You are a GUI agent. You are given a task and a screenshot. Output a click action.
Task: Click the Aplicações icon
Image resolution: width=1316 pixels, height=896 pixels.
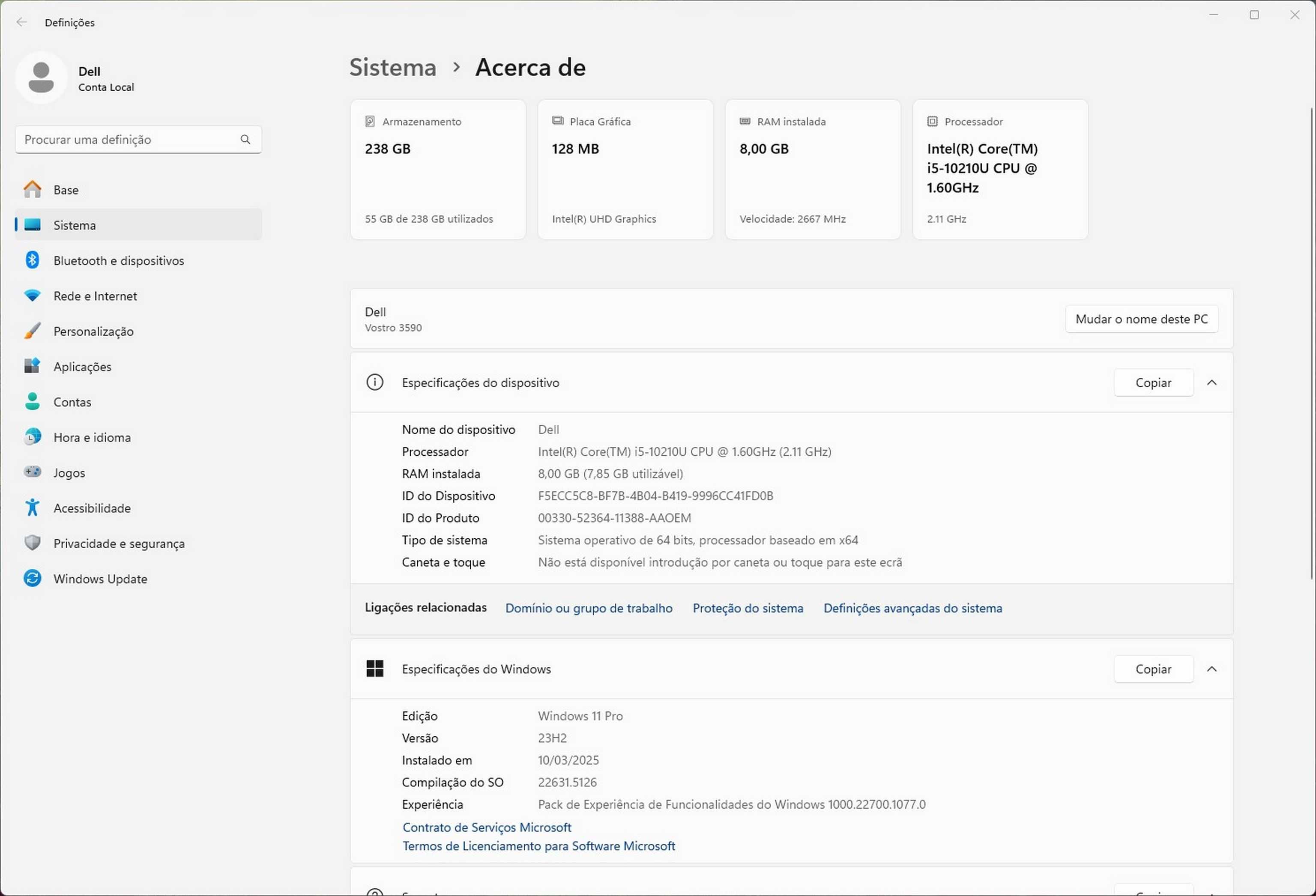point(32,366)
